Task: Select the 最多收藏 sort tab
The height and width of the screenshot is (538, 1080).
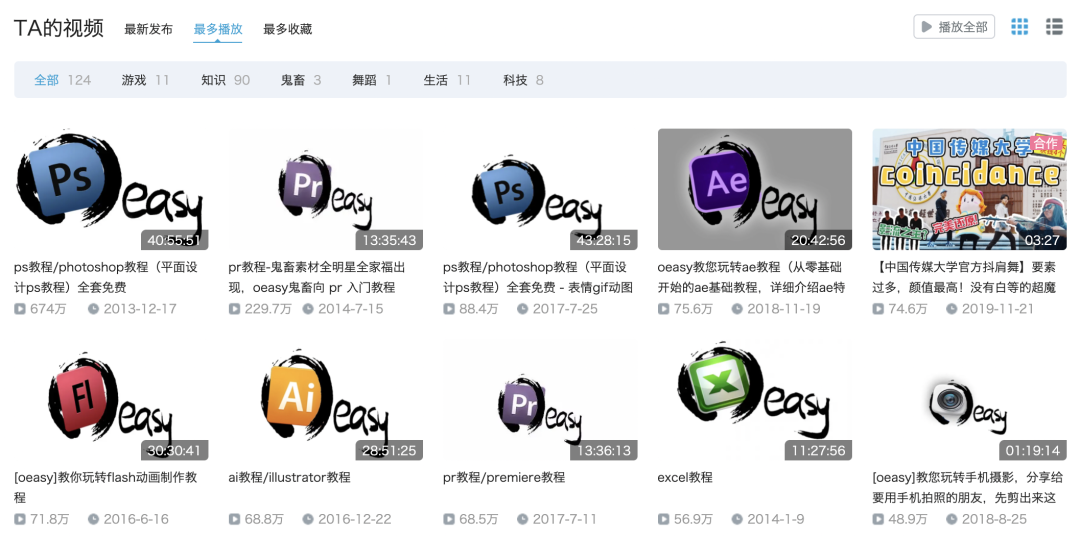Action: 287,29
